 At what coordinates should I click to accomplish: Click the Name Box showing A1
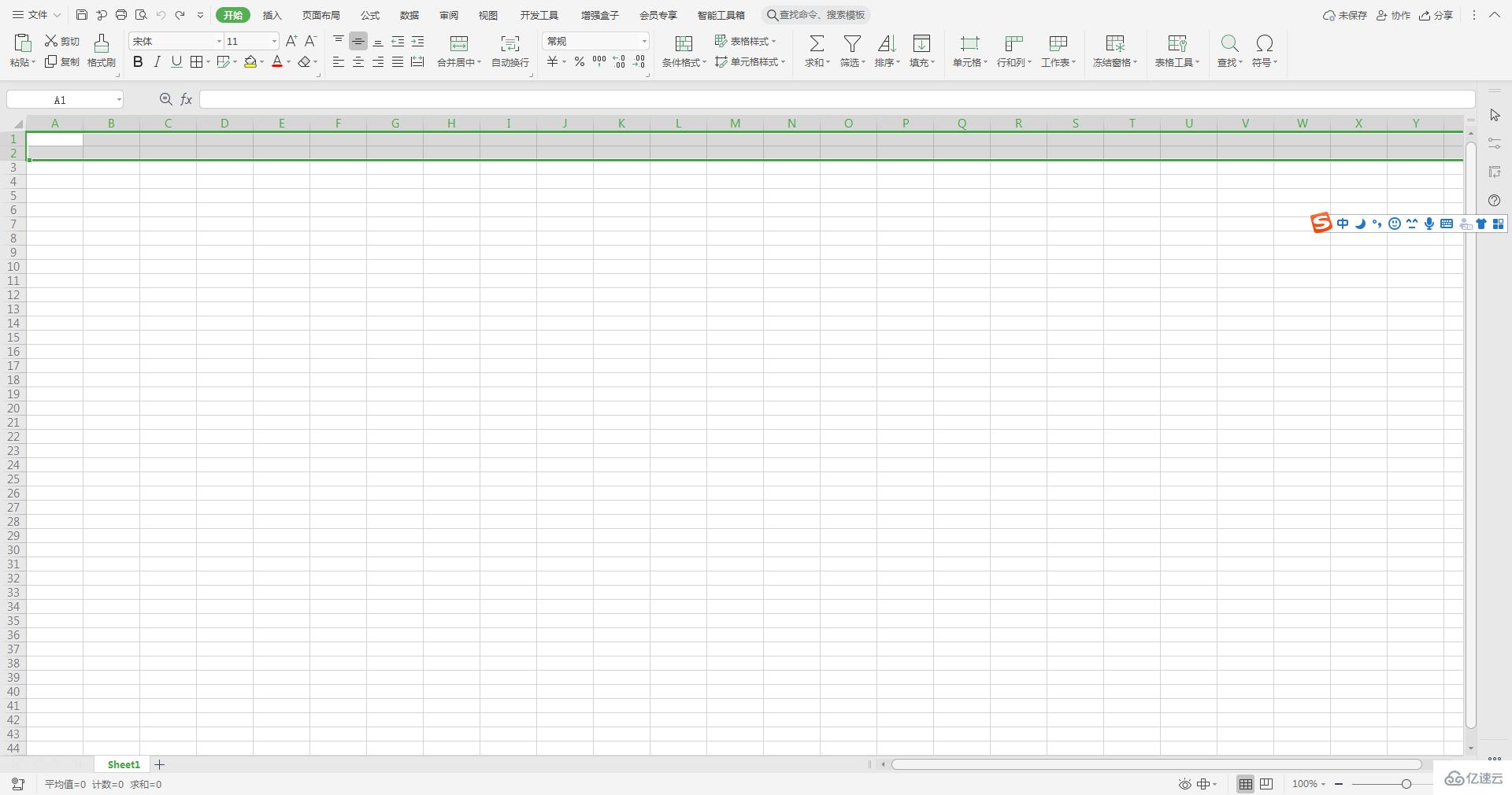tap(65, 99)
